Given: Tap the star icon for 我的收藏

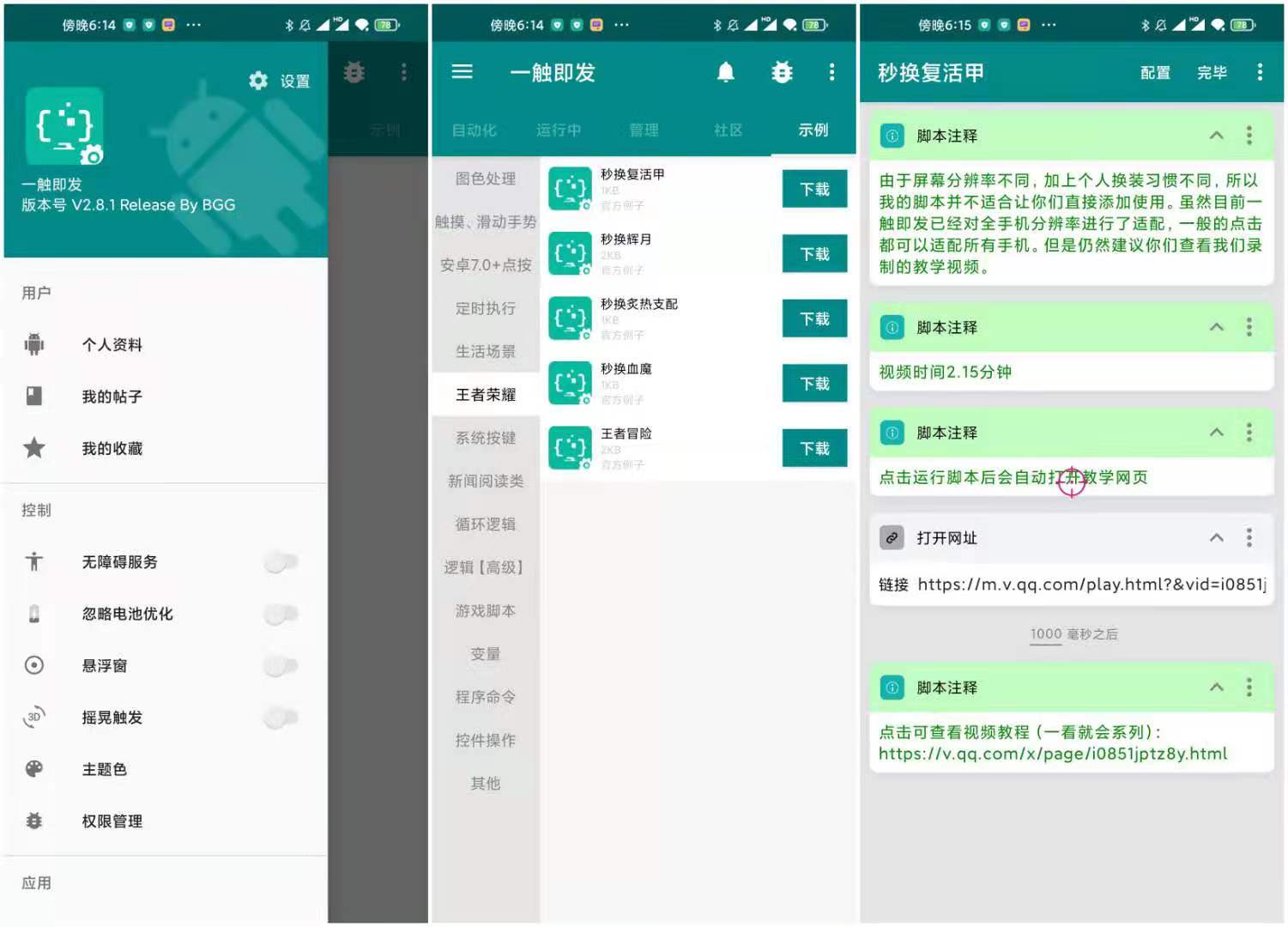Looking at the screenshot, I should 34,448.
